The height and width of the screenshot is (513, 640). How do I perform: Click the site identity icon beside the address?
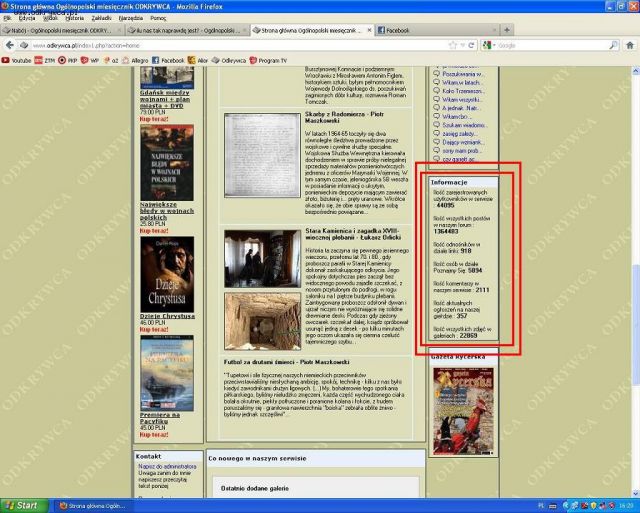(24, 45)
